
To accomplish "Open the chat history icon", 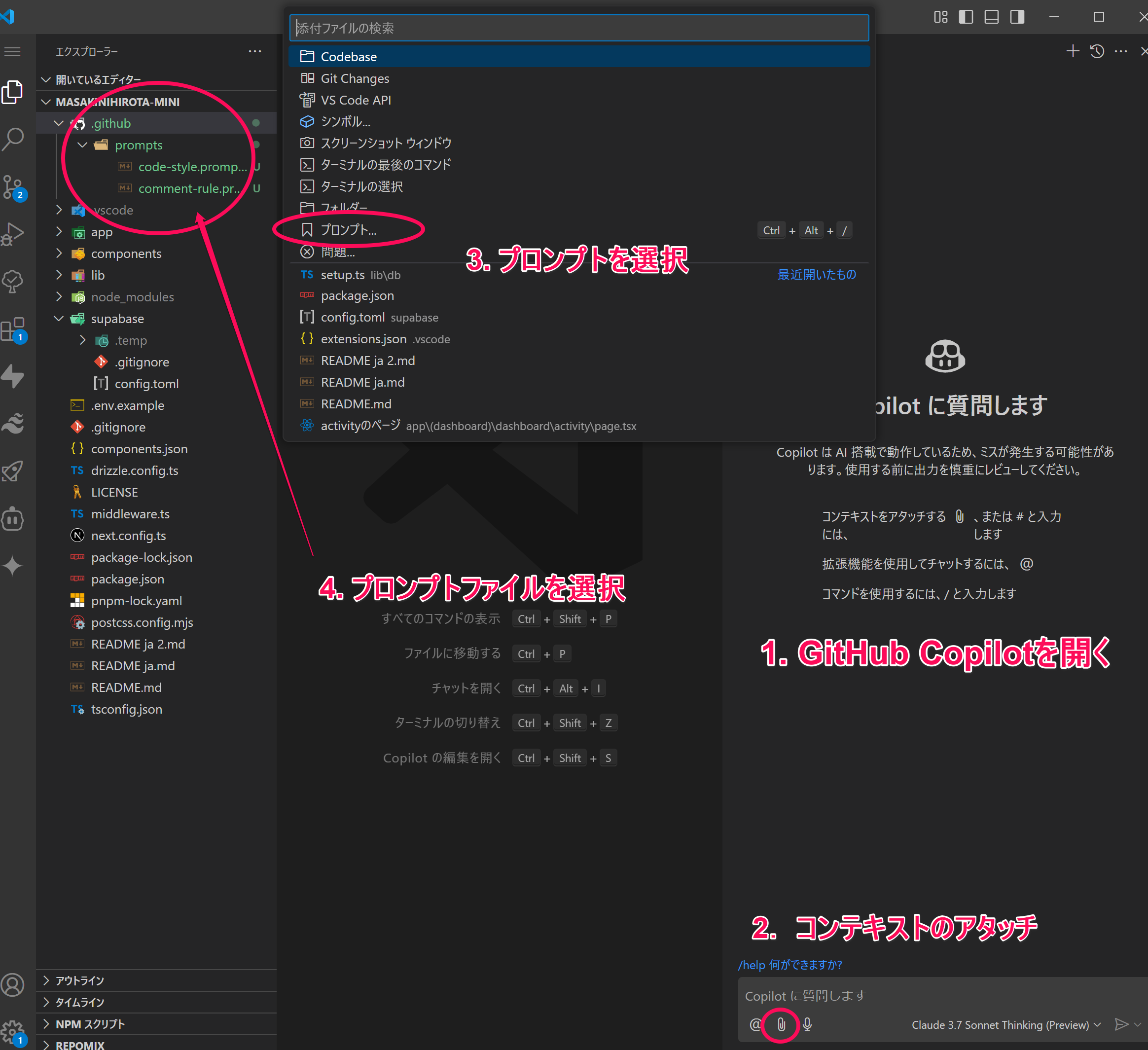I will [x=1097, y=51].
